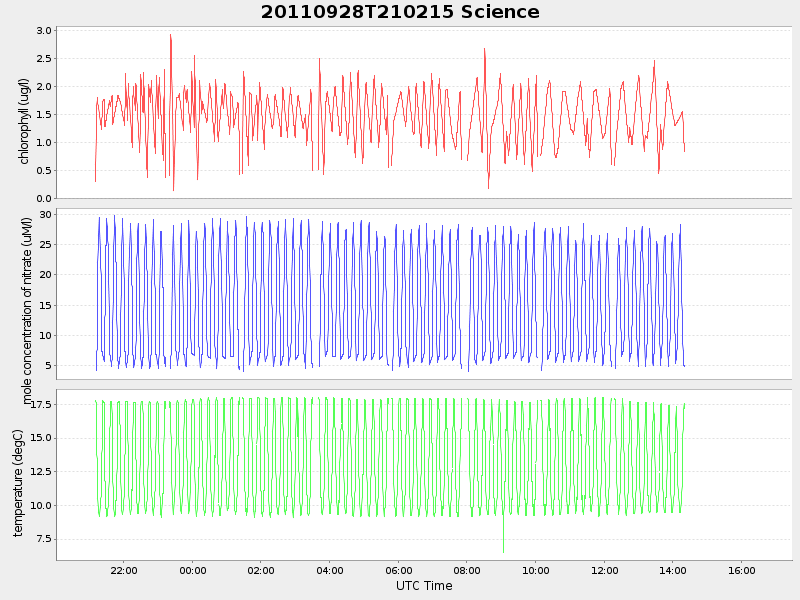This screenshot has height=600, width=800.
Task: Click the 04:00 time tick label
Action: coord(330,570)
